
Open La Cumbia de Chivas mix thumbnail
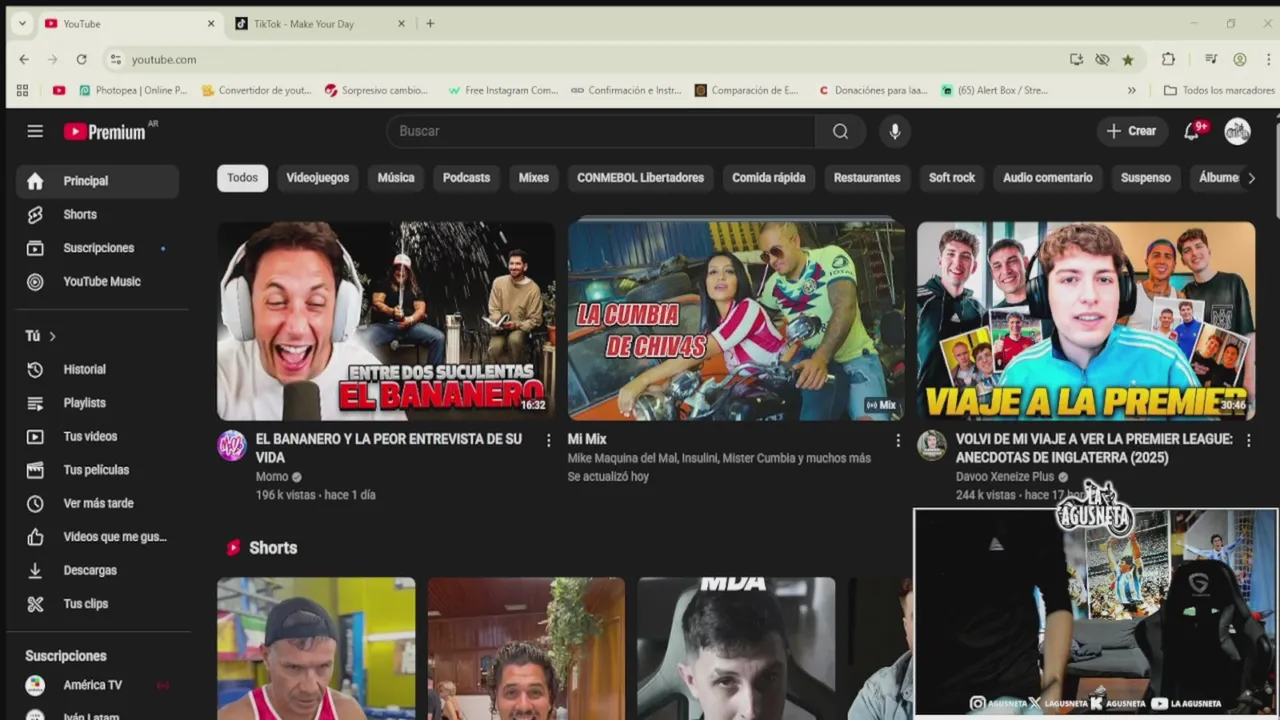(x=736, y=321)
